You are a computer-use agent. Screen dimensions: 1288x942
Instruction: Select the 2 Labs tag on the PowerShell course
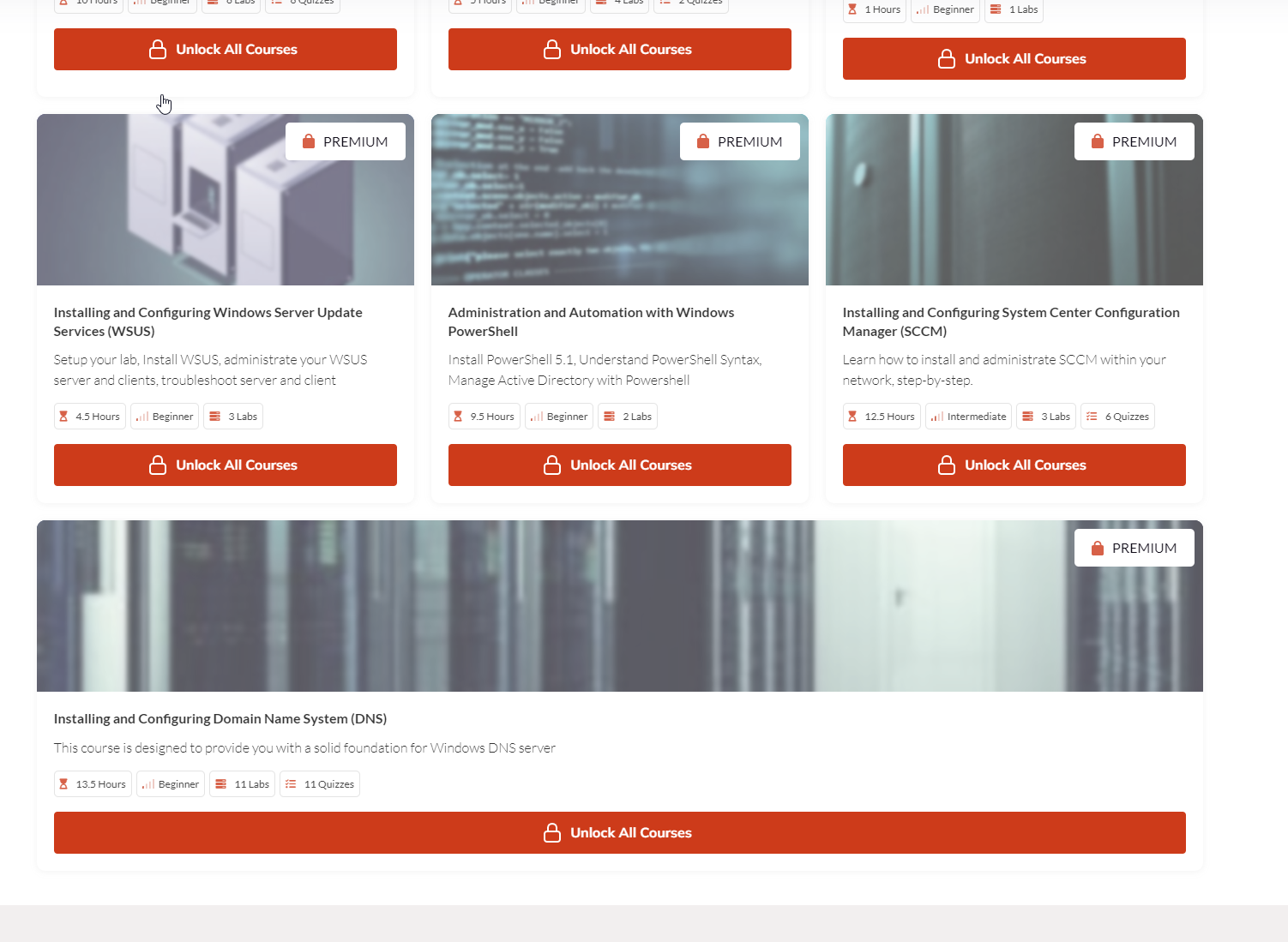628,417
